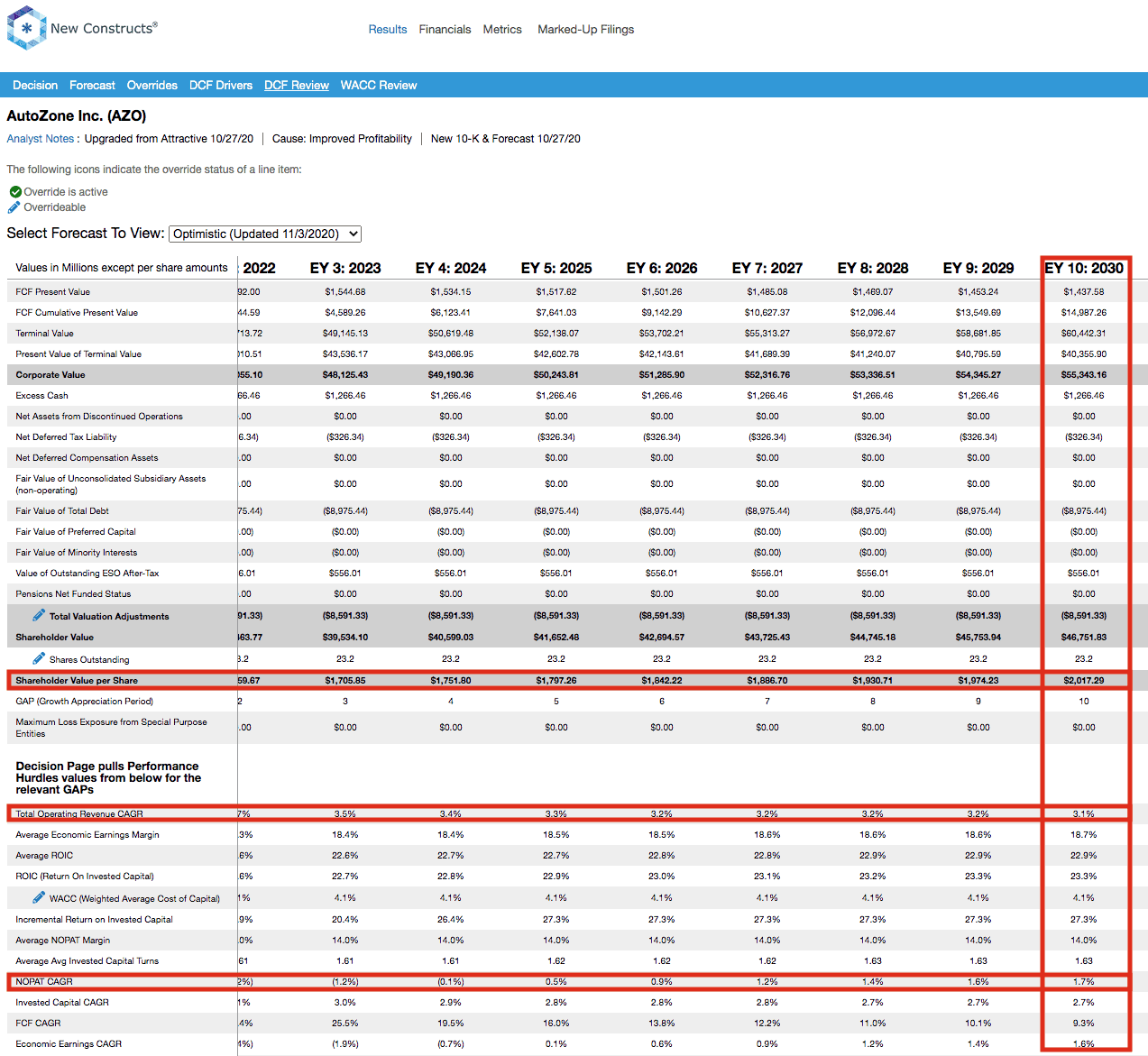The image size is (1148, 1056).
Task: Click the FCF Present Value row label
Action: click(53, 292)
